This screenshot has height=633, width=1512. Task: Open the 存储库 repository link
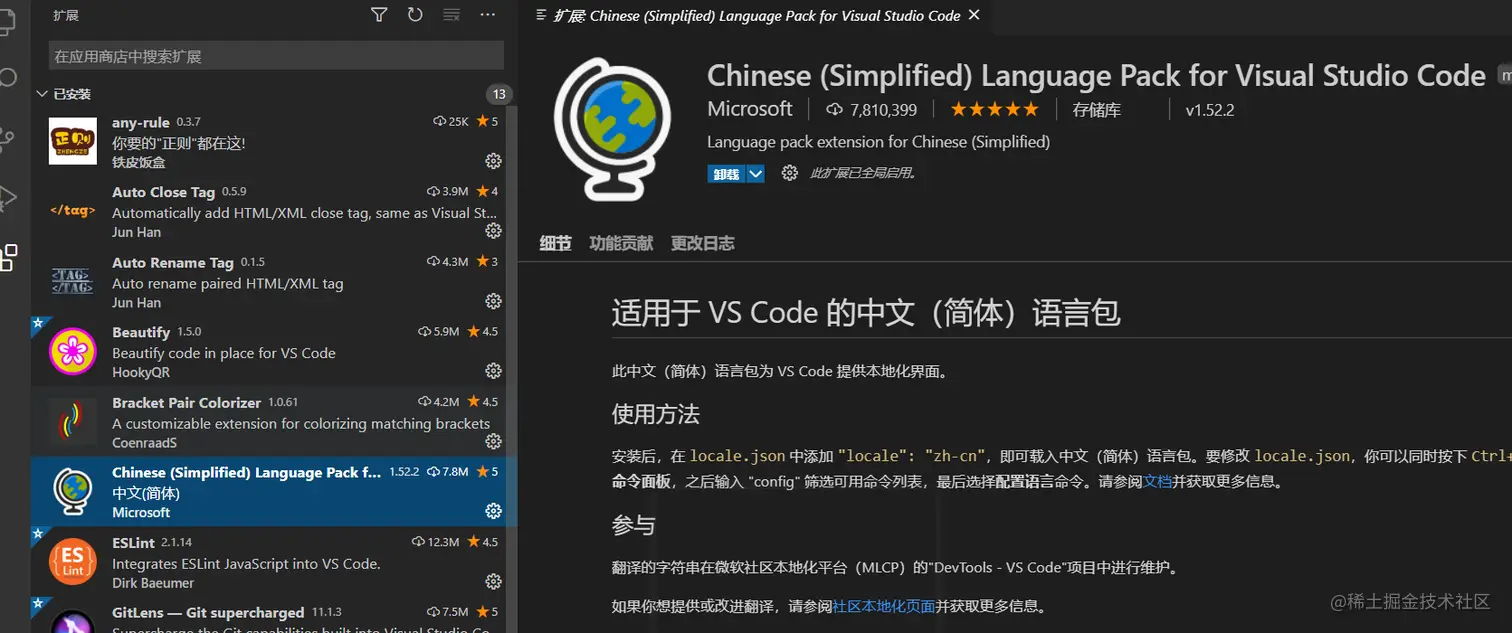[x=1097, y=110]
